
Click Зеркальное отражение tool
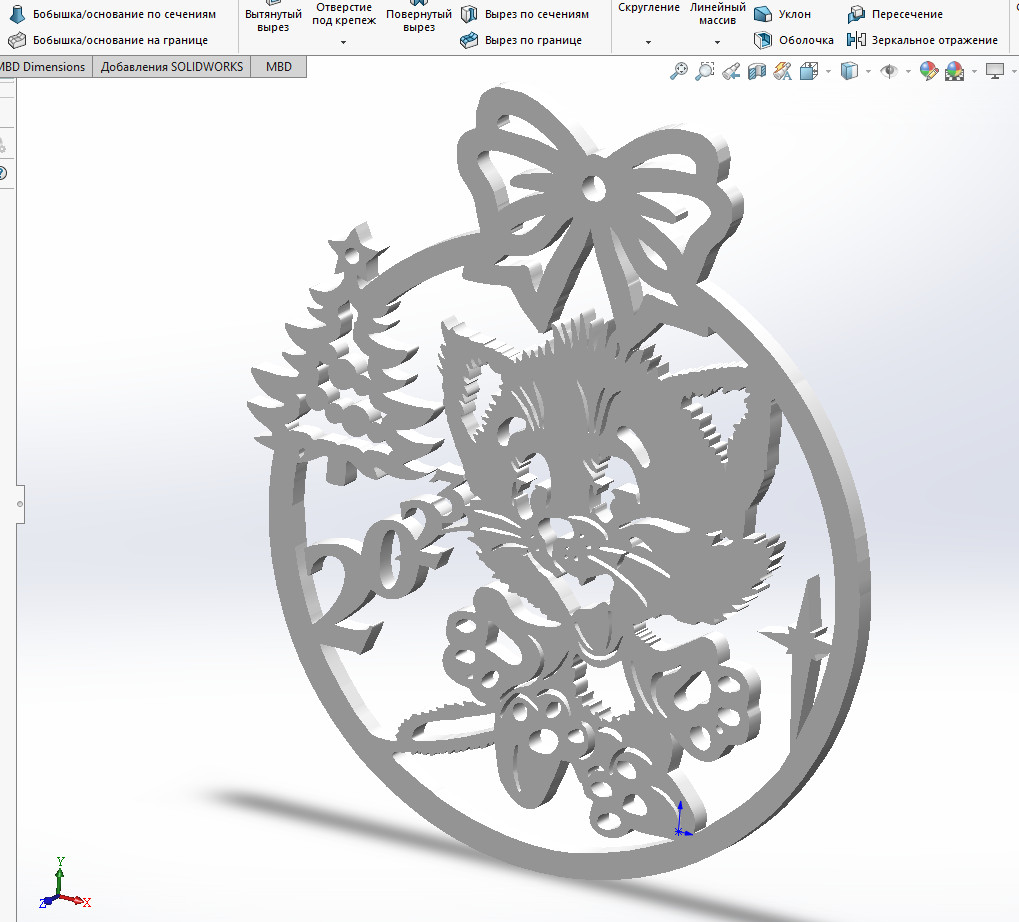pyautogui.click(x=922, y=40)
